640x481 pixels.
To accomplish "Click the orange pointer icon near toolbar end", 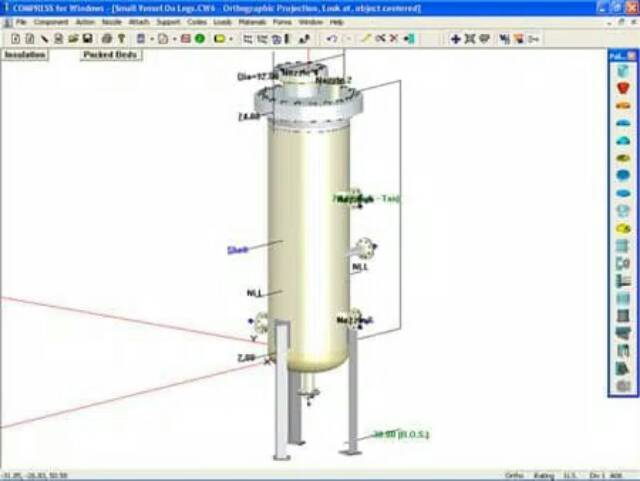I will (x=519, y=39).
